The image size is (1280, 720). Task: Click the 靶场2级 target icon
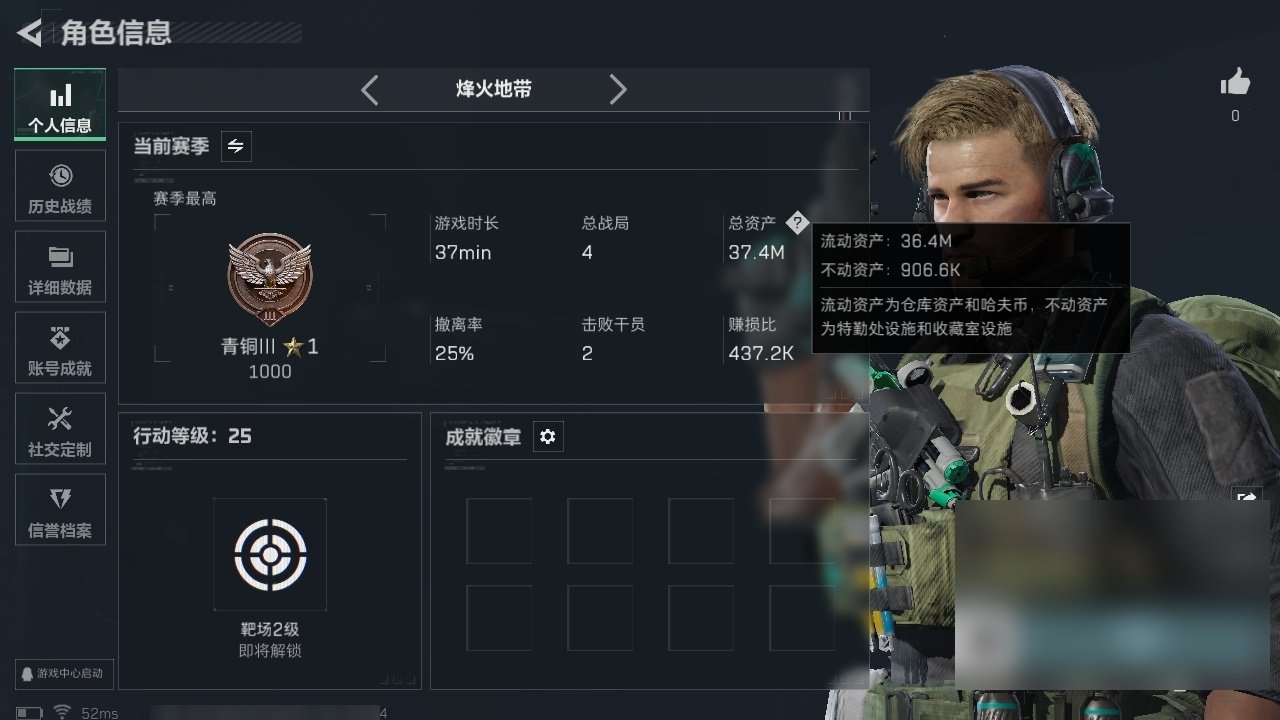coord(270,554)
